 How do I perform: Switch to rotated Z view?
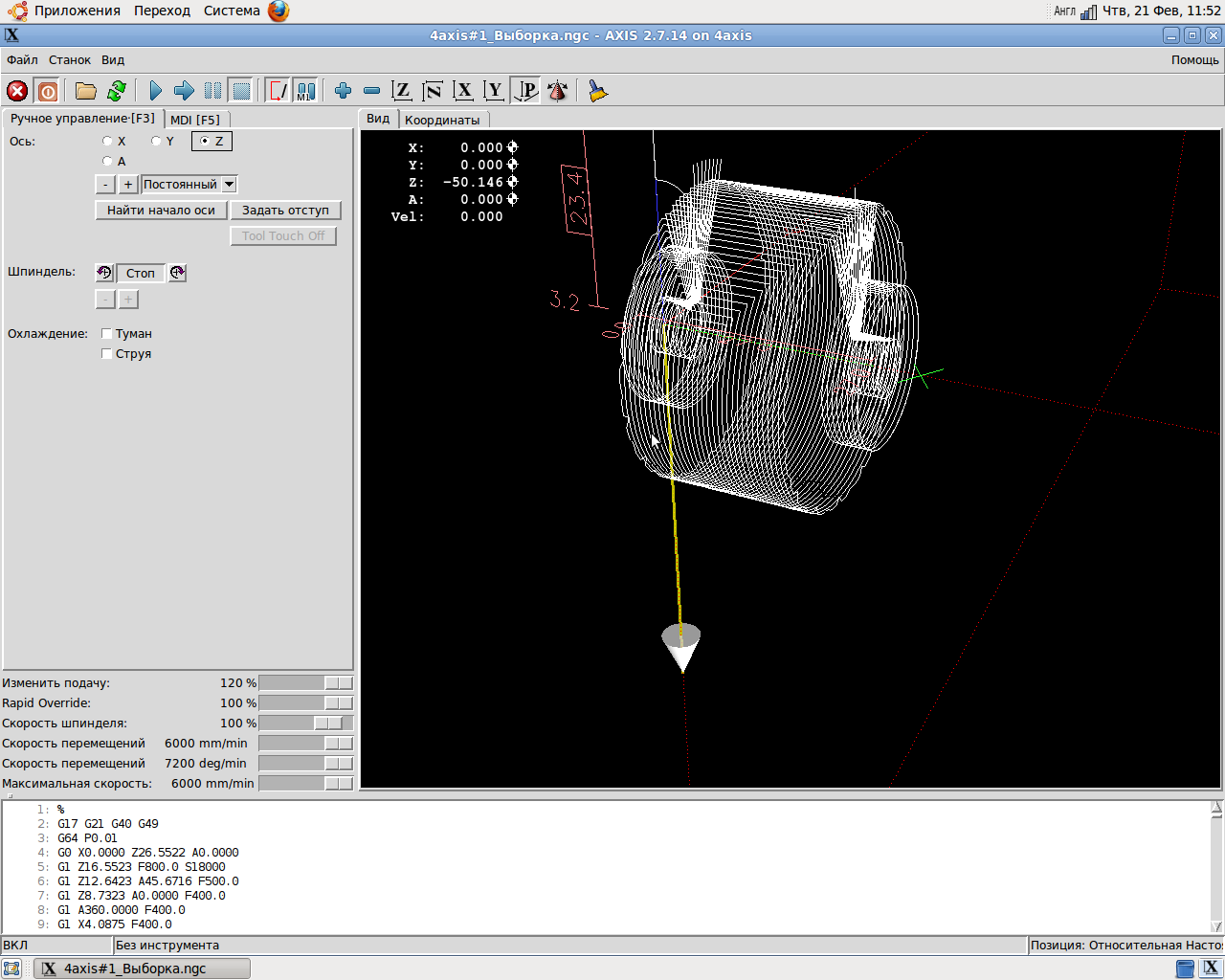(433, 91)
